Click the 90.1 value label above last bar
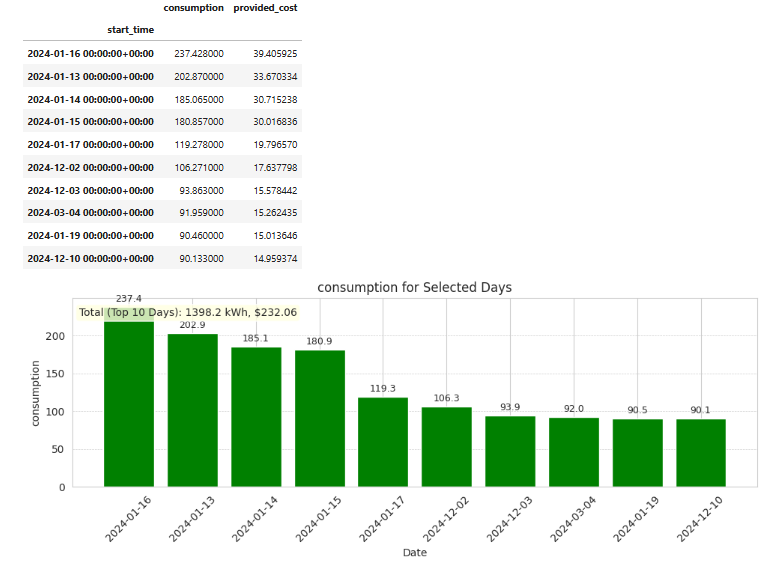Image resolution: width=768 pixels, height=562 pixels. (701, 410)
